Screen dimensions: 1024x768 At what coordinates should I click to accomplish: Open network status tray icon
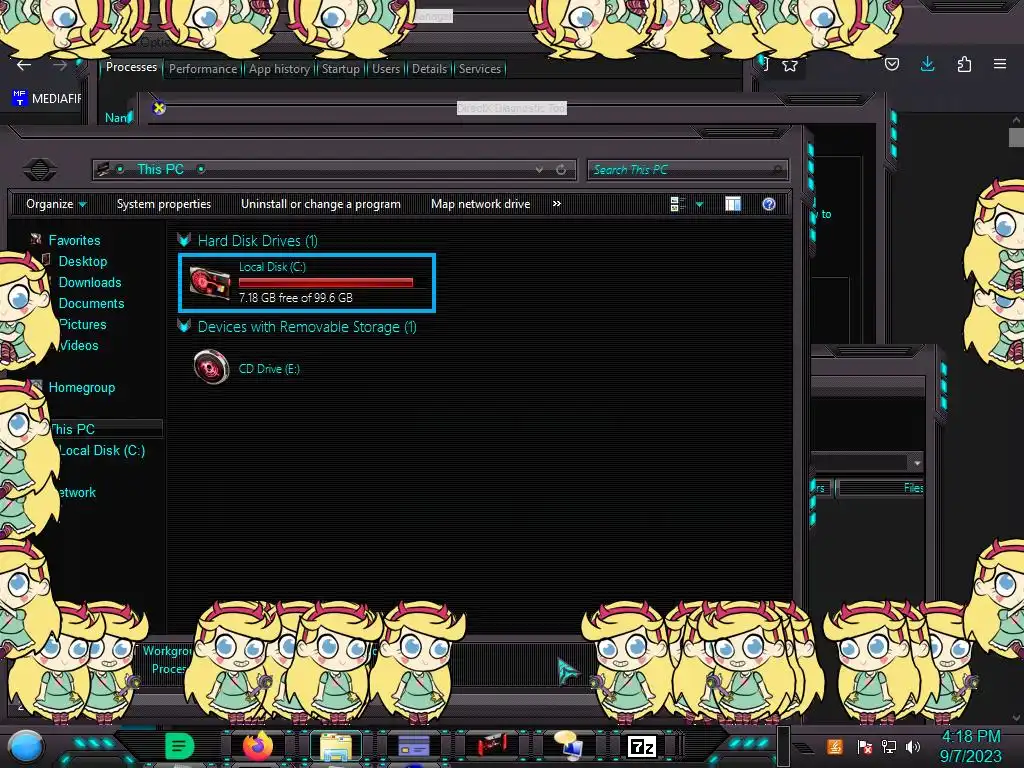pos(888,746)
